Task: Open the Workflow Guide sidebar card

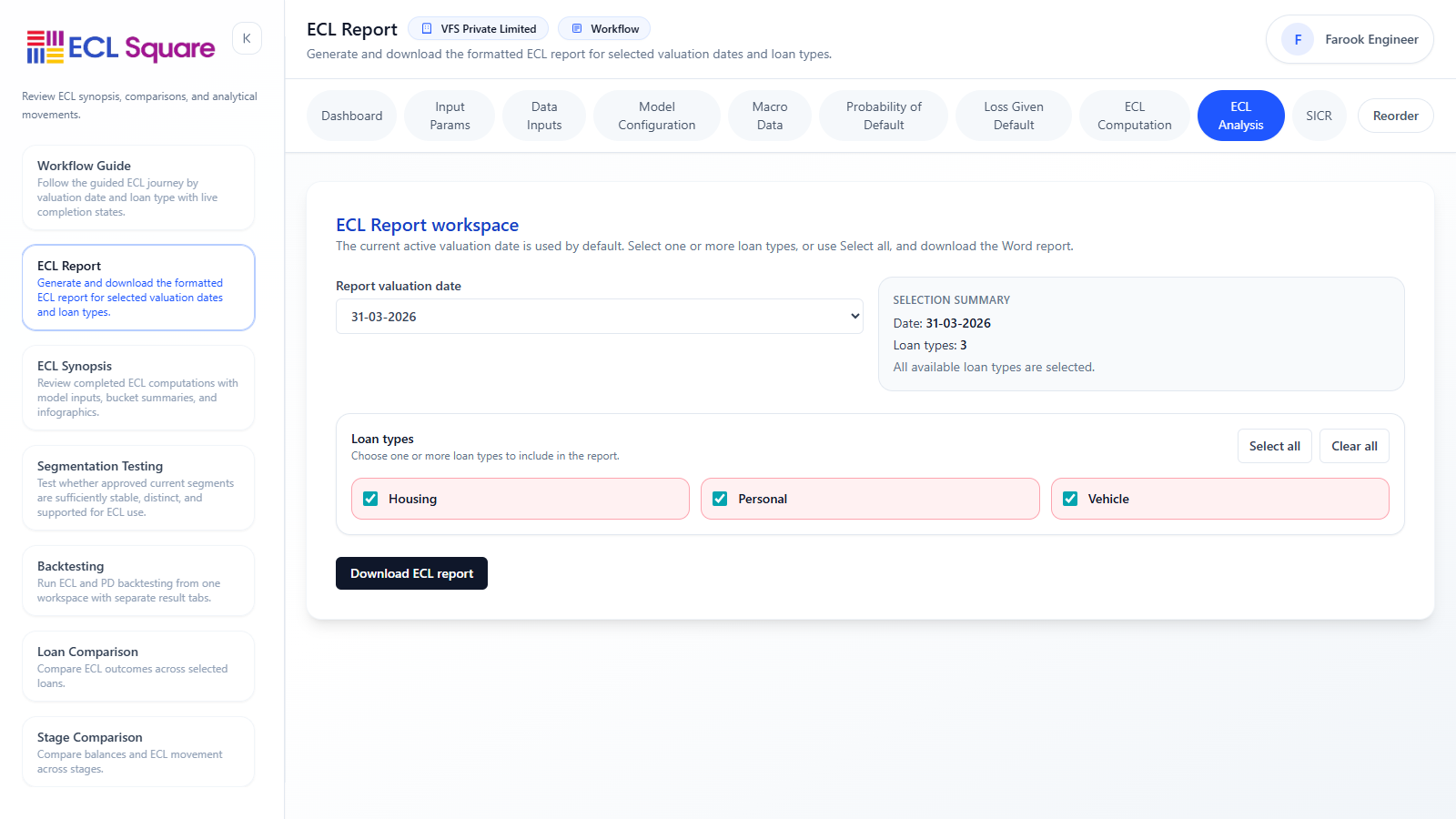Action: [138, 187]
